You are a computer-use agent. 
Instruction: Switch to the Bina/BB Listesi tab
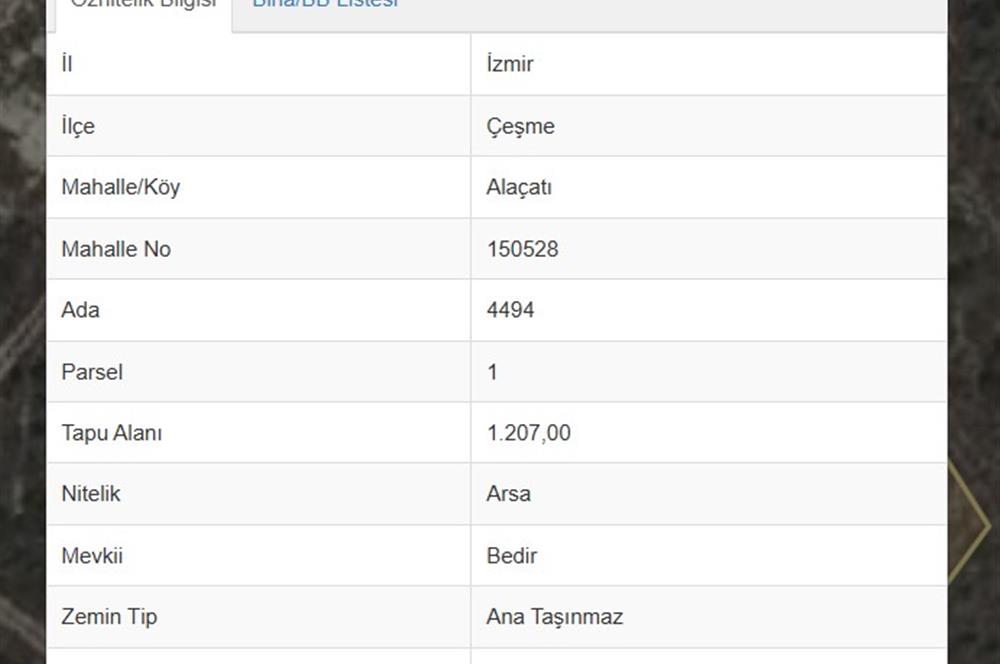tap(325, 4)
